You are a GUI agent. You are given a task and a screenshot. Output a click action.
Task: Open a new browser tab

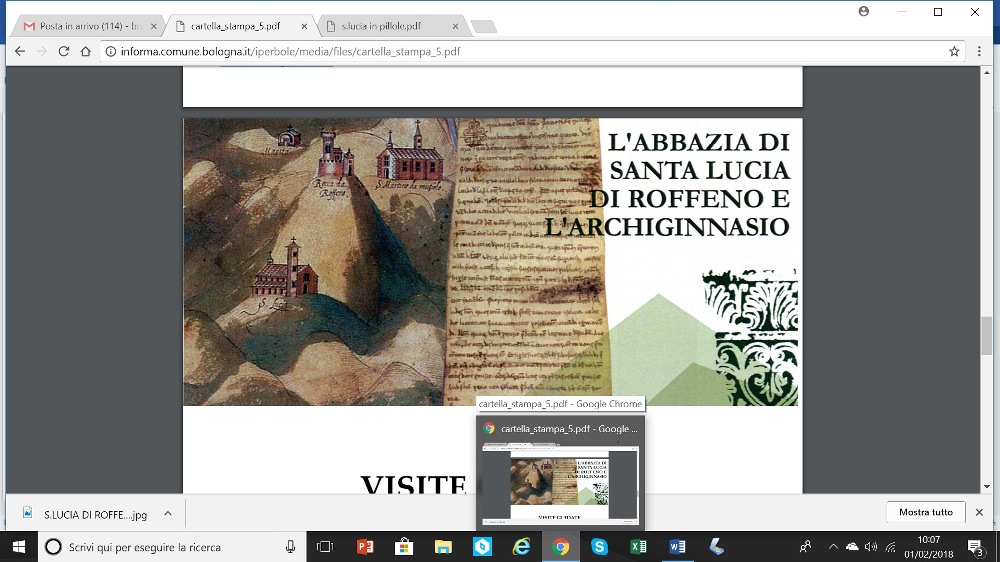484,26
